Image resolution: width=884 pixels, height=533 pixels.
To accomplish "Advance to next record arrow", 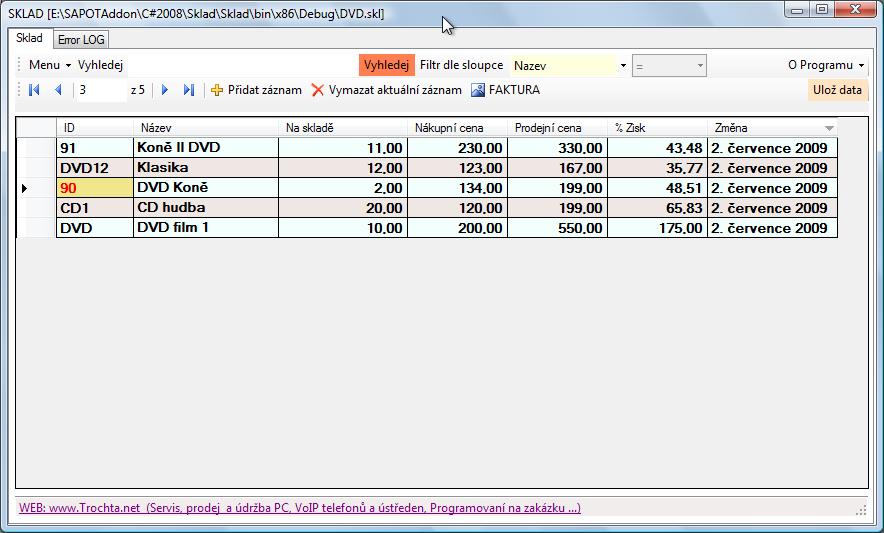I will (x=165, y=90).
